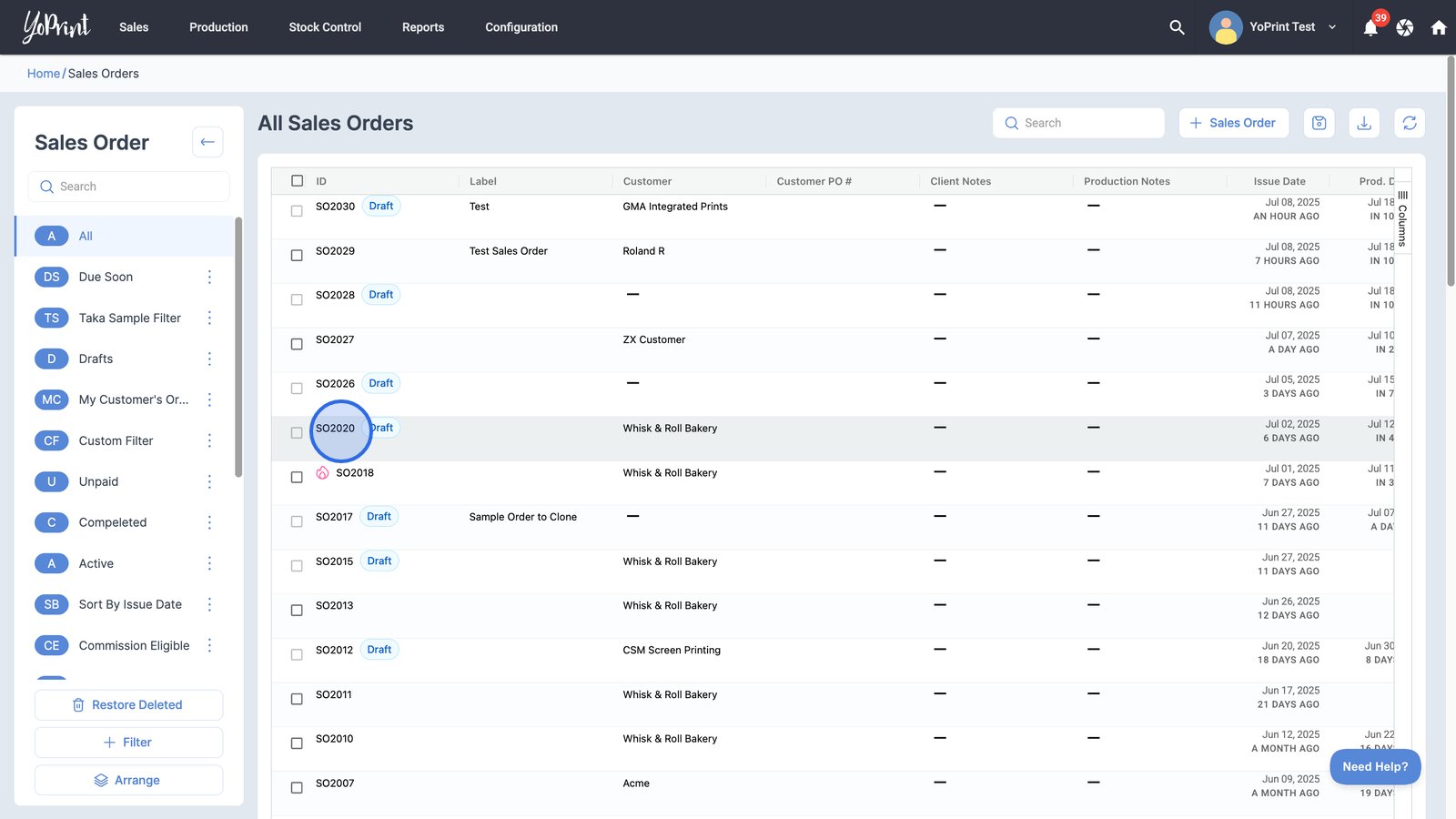Open the notifications bell icon
This screenshot has height=819, width=1456.
click(x=1370, y=28)
